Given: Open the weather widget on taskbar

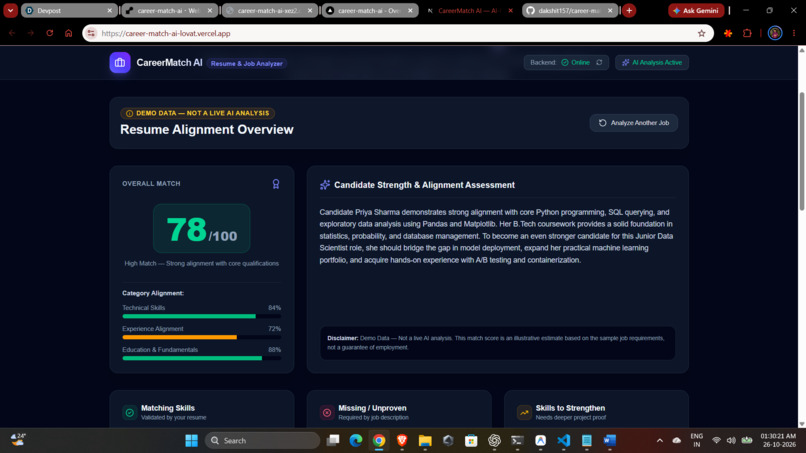Looking at the screenshot, I should [18, 441].
